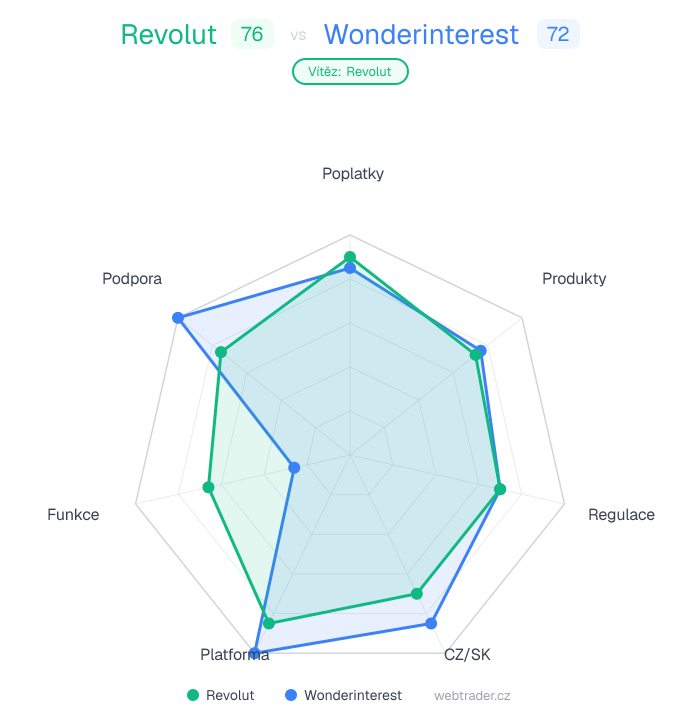Click Revolut score badge 76
The height and width of the screenshot is (720, 700).
pos(252,35)
